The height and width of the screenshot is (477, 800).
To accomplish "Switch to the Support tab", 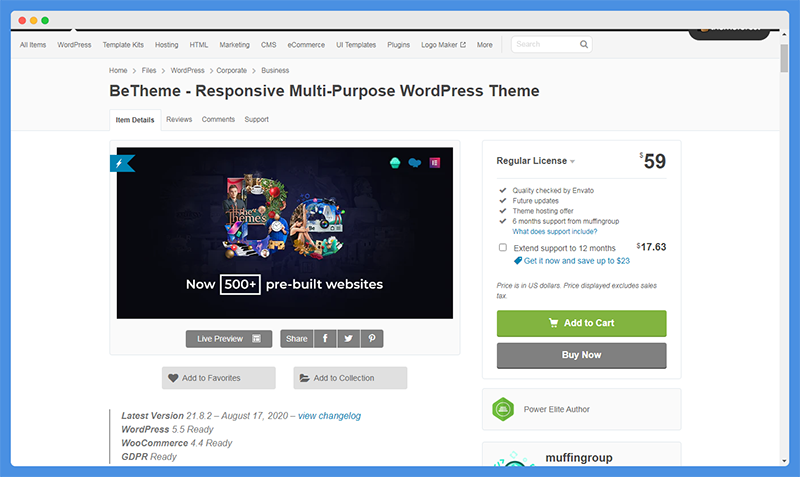I will click(257, 119).
